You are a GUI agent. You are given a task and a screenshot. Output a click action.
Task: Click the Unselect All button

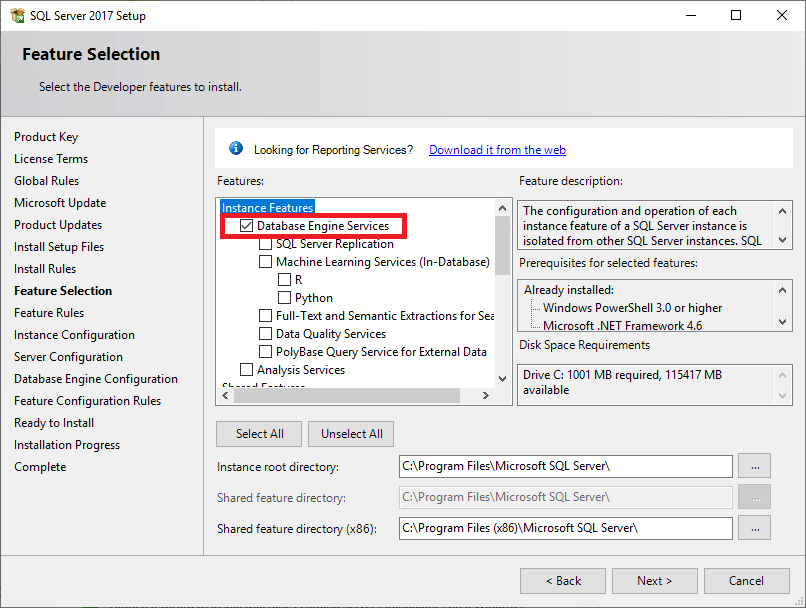point(352,434)
